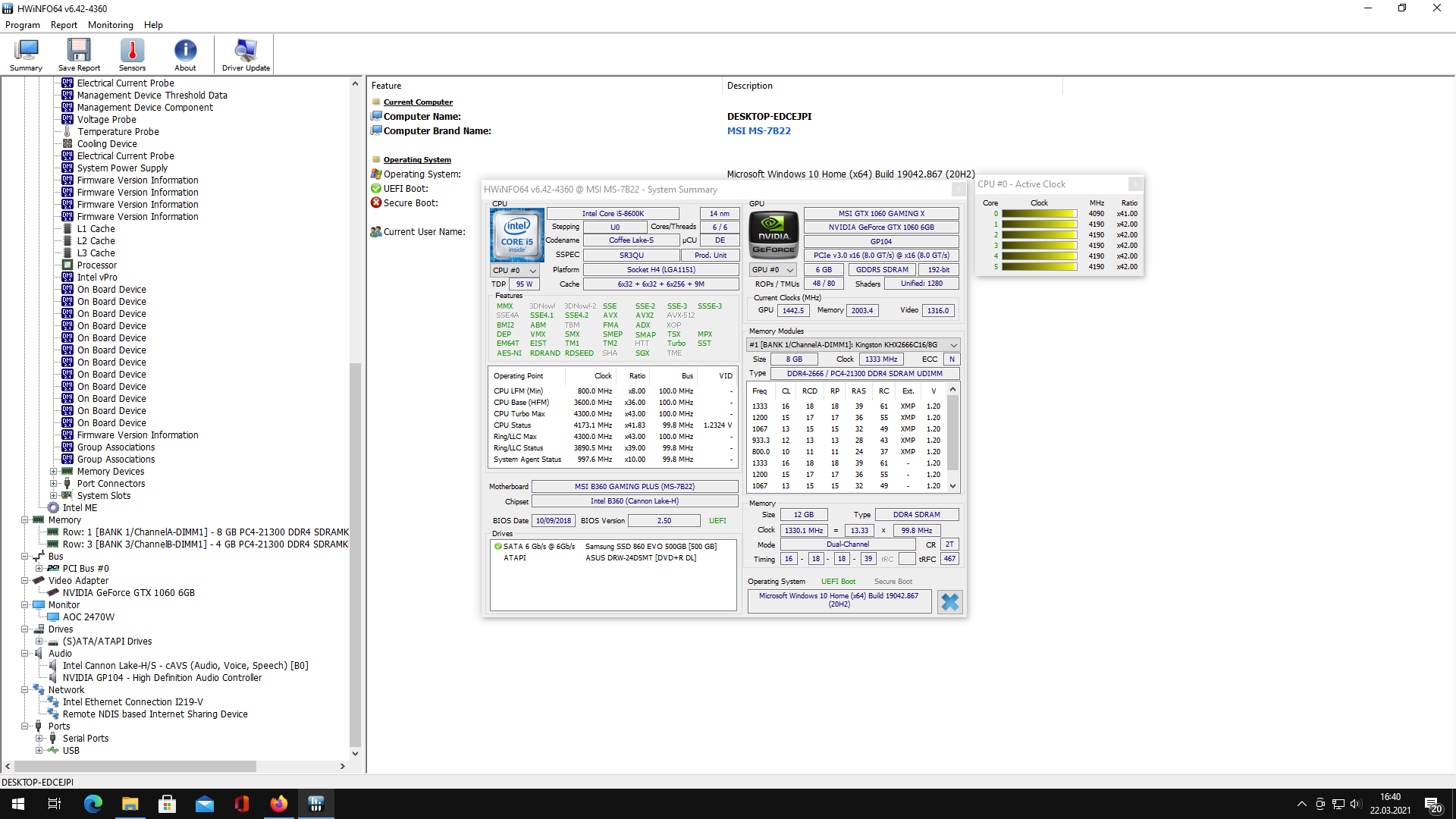Screen dimensions: 1456x819
Task: Expand the USB tree node
Action: (x=39, y=751)
